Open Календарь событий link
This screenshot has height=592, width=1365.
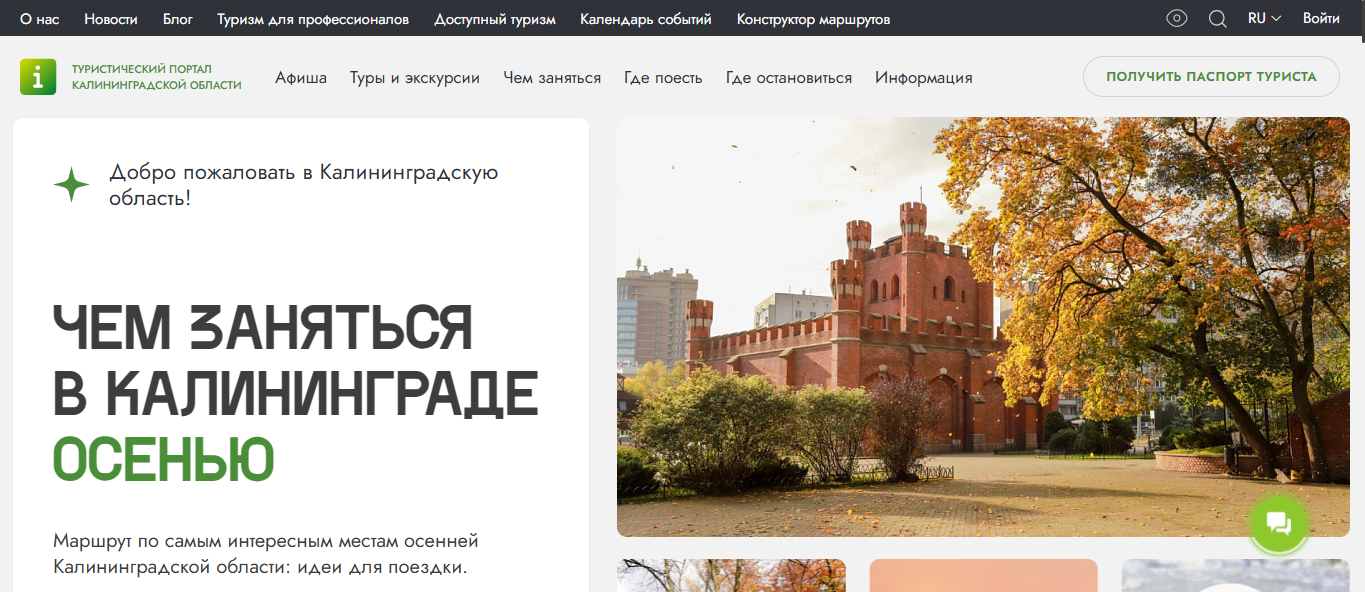point(646,19)
